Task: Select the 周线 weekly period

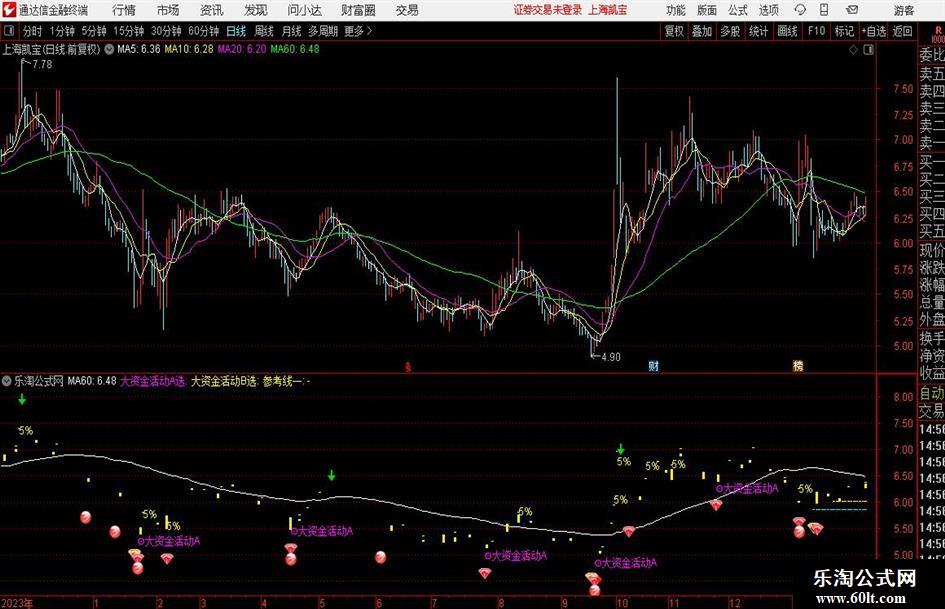Action: 264,31
